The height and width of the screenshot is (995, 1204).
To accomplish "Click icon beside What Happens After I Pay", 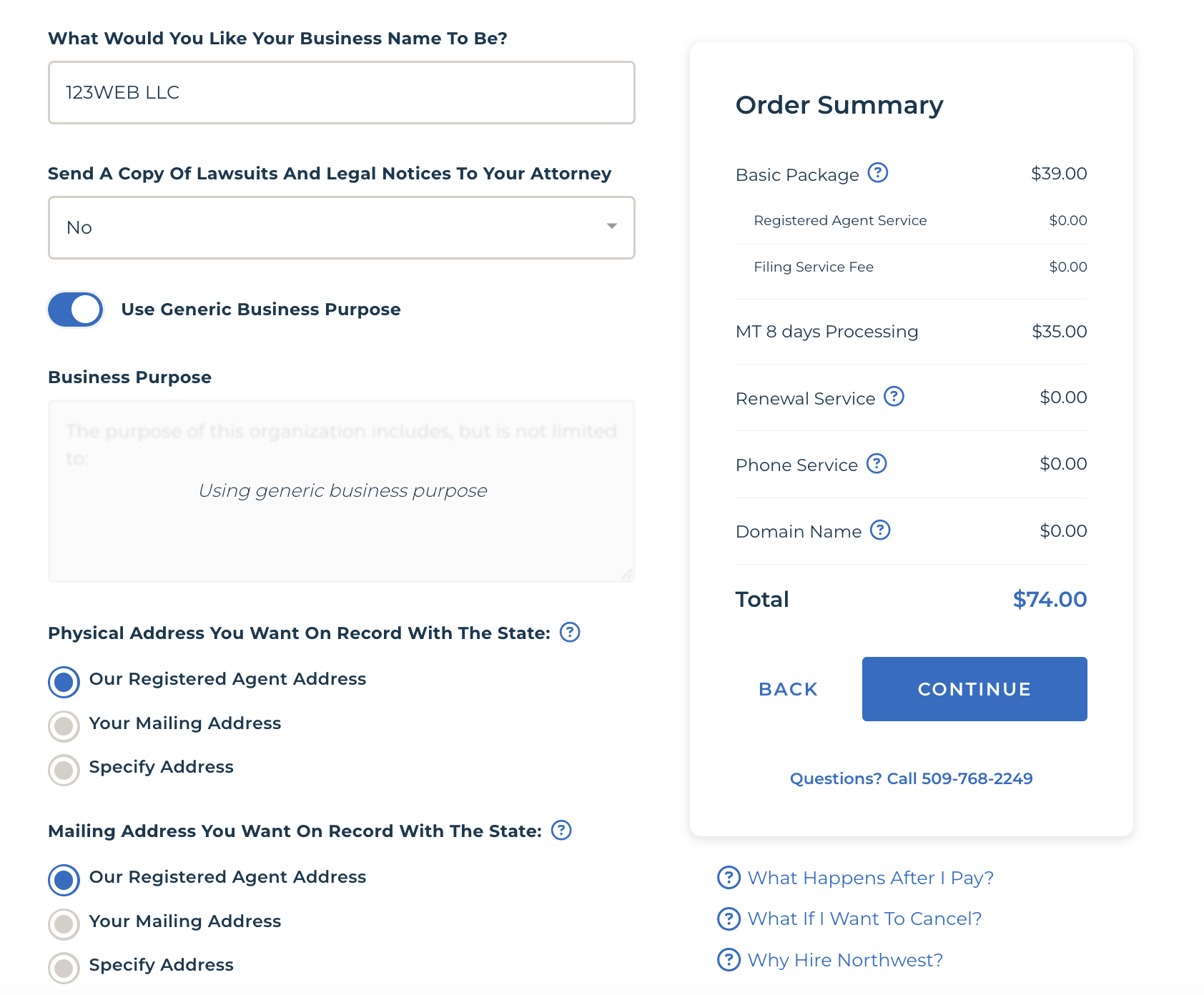I will [x=729, y=878].
